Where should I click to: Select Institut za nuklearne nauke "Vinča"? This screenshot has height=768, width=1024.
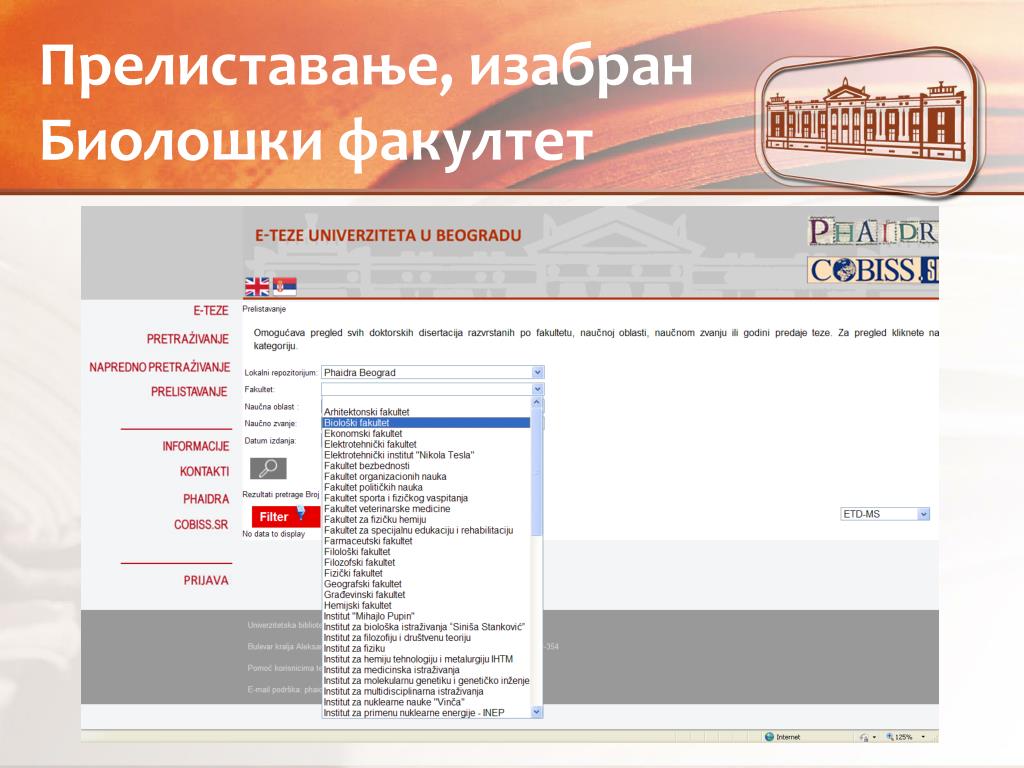(x=426, y=702)
